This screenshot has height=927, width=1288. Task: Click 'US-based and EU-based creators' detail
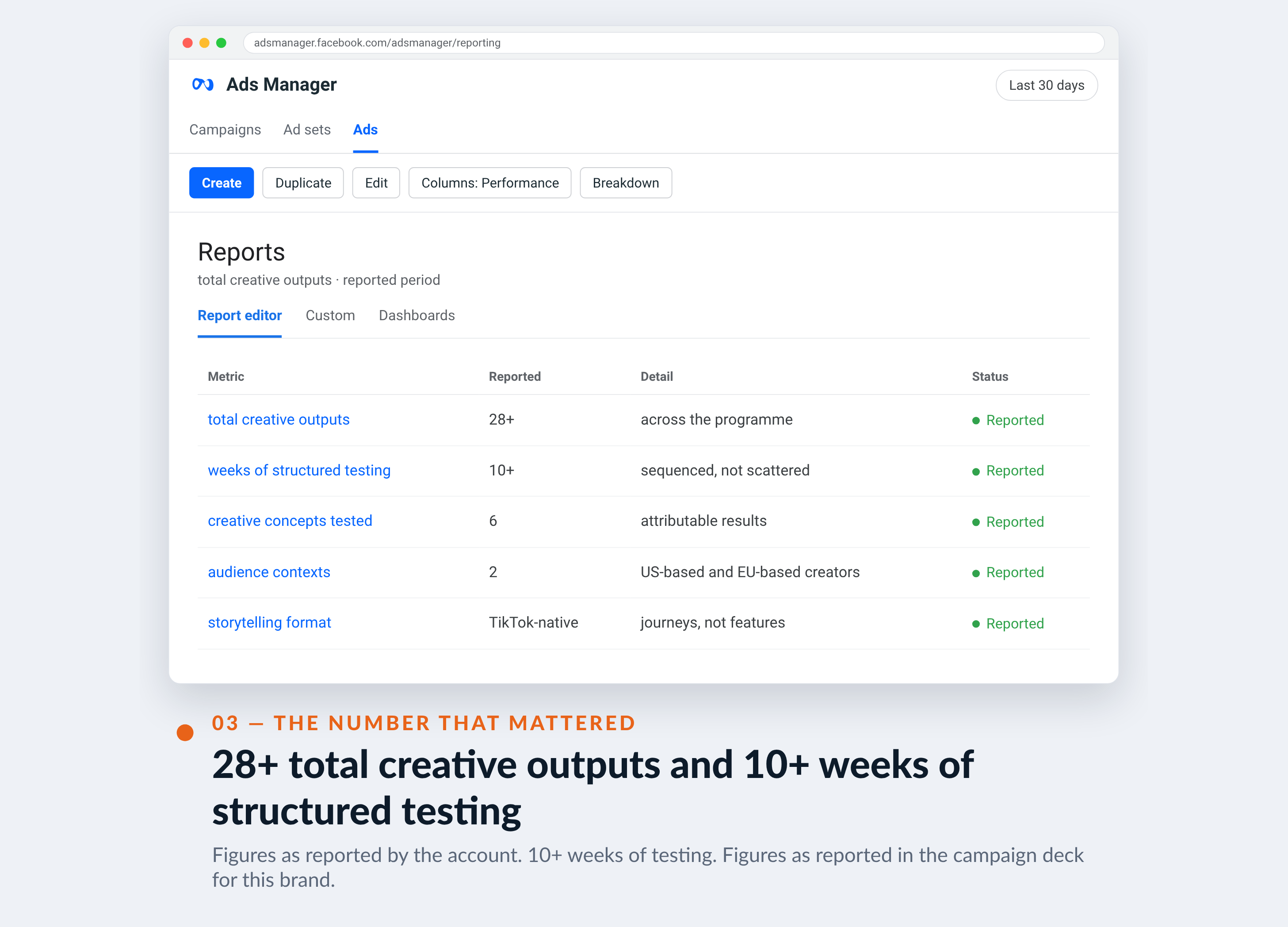pos(750,572)
